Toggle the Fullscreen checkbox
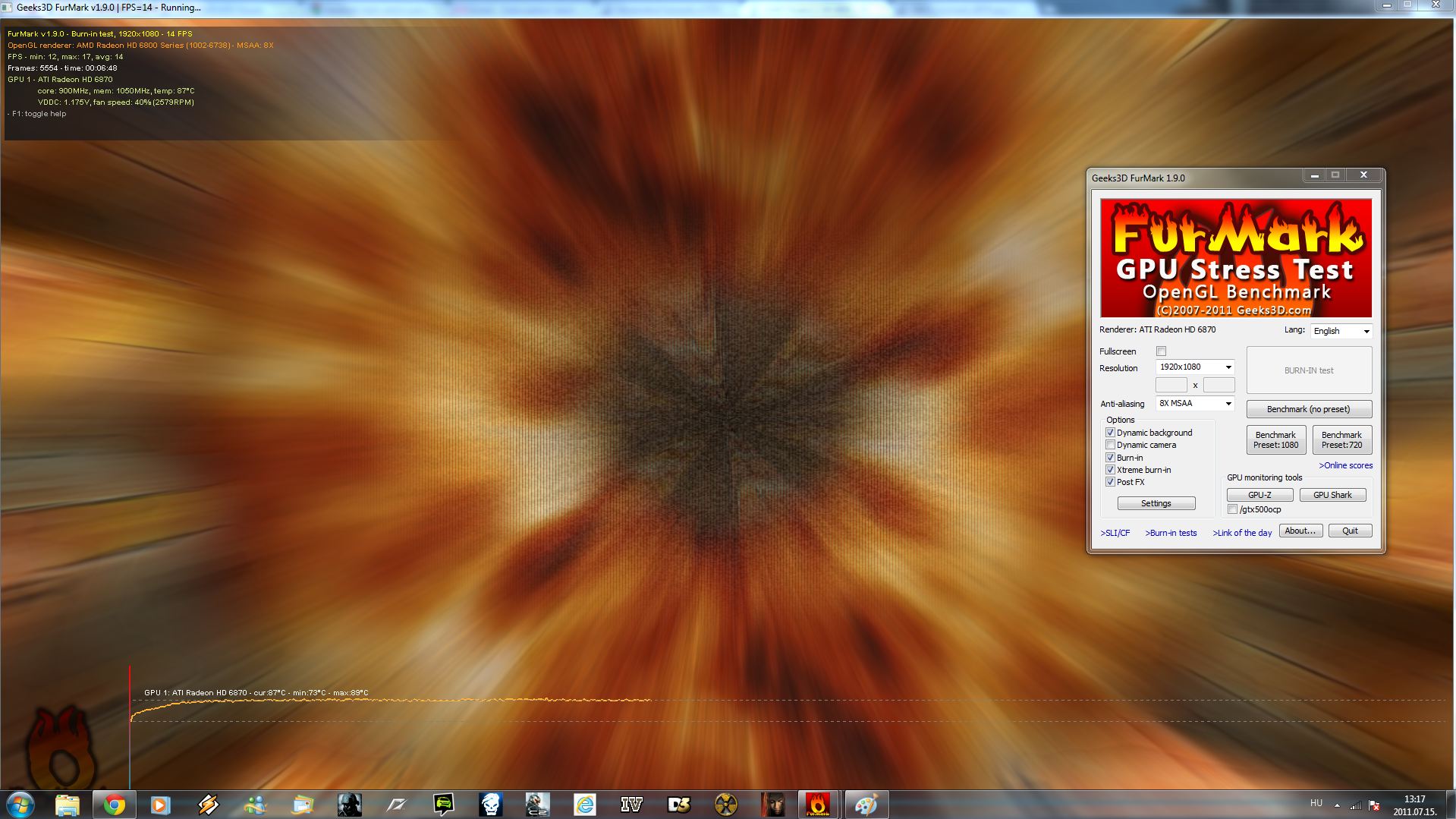The width and height of the screenshot is (1456, 819). coord(1161,351)
